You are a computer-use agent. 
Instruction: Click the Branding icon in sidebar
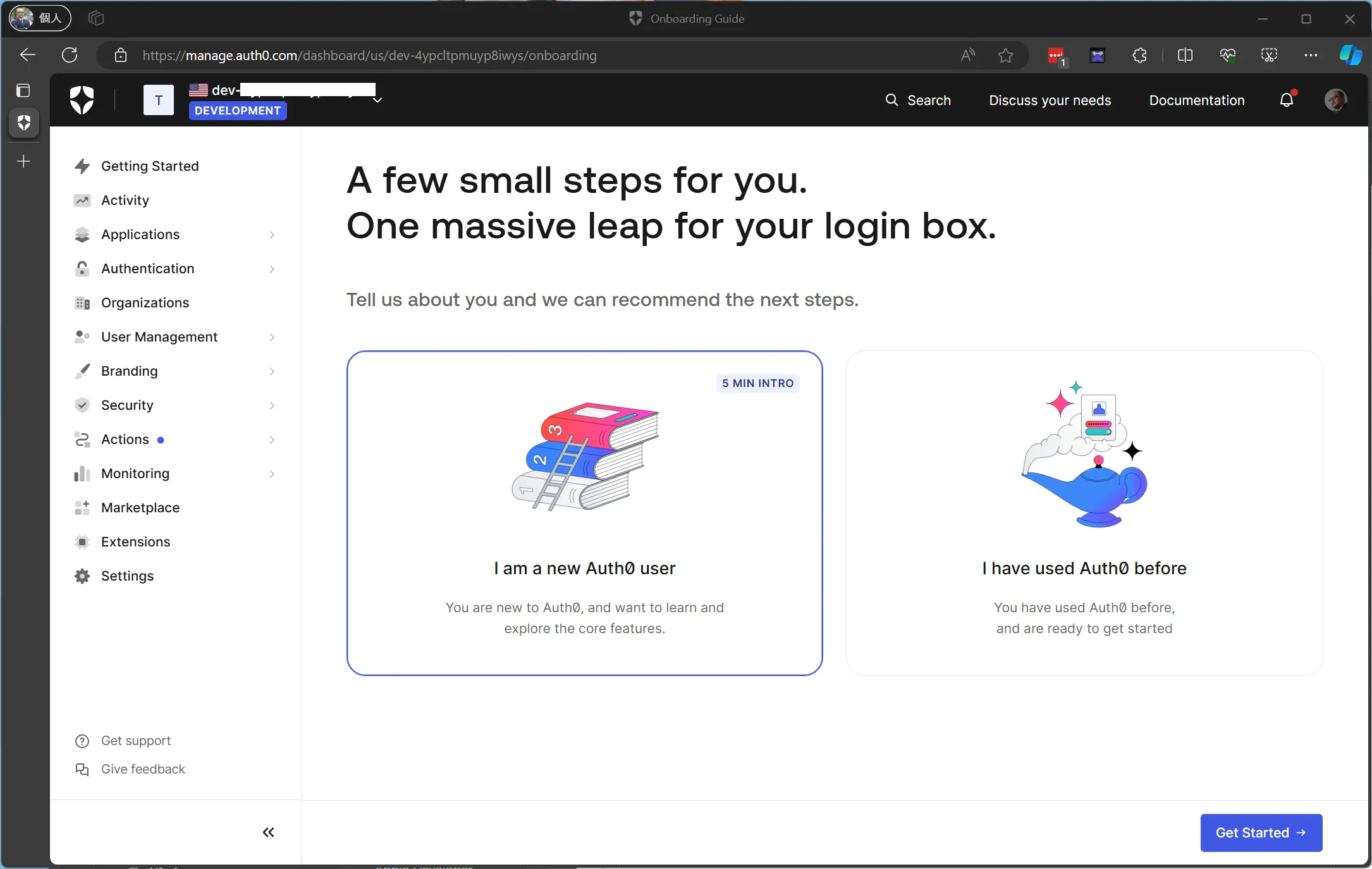(x=82, y=370)
